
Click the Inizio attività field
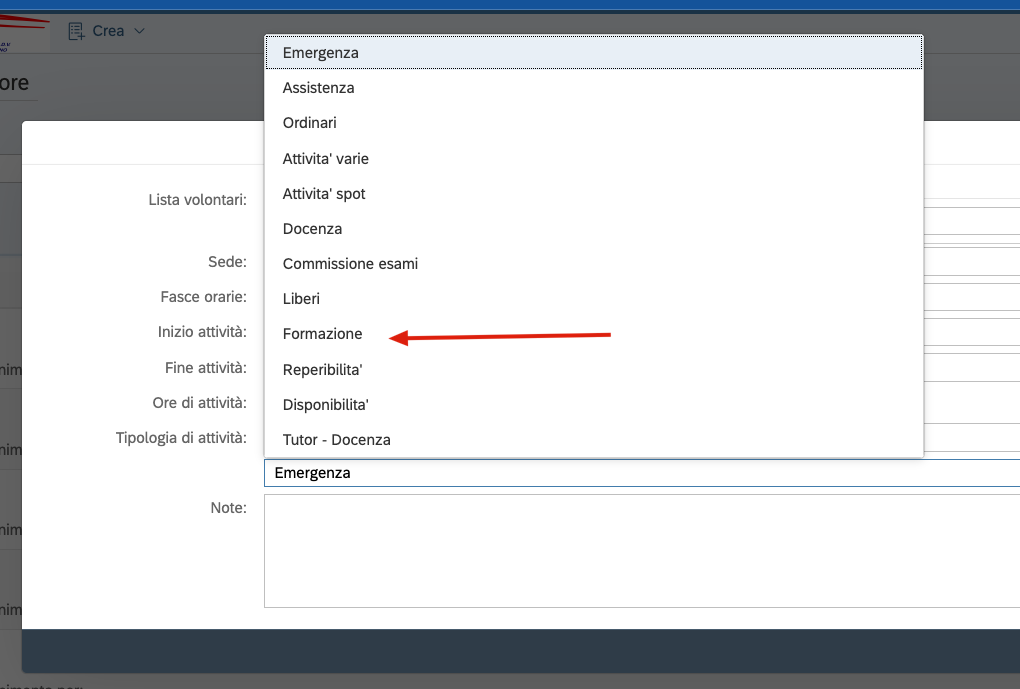970,332
